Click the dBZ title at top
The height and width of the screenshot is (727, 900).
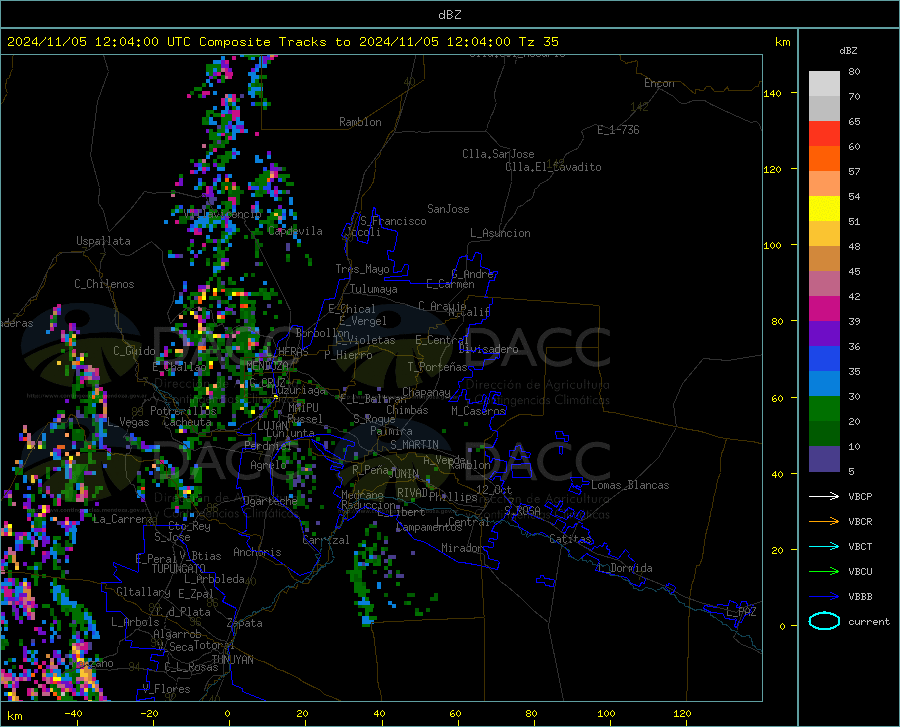click(449, 15)
